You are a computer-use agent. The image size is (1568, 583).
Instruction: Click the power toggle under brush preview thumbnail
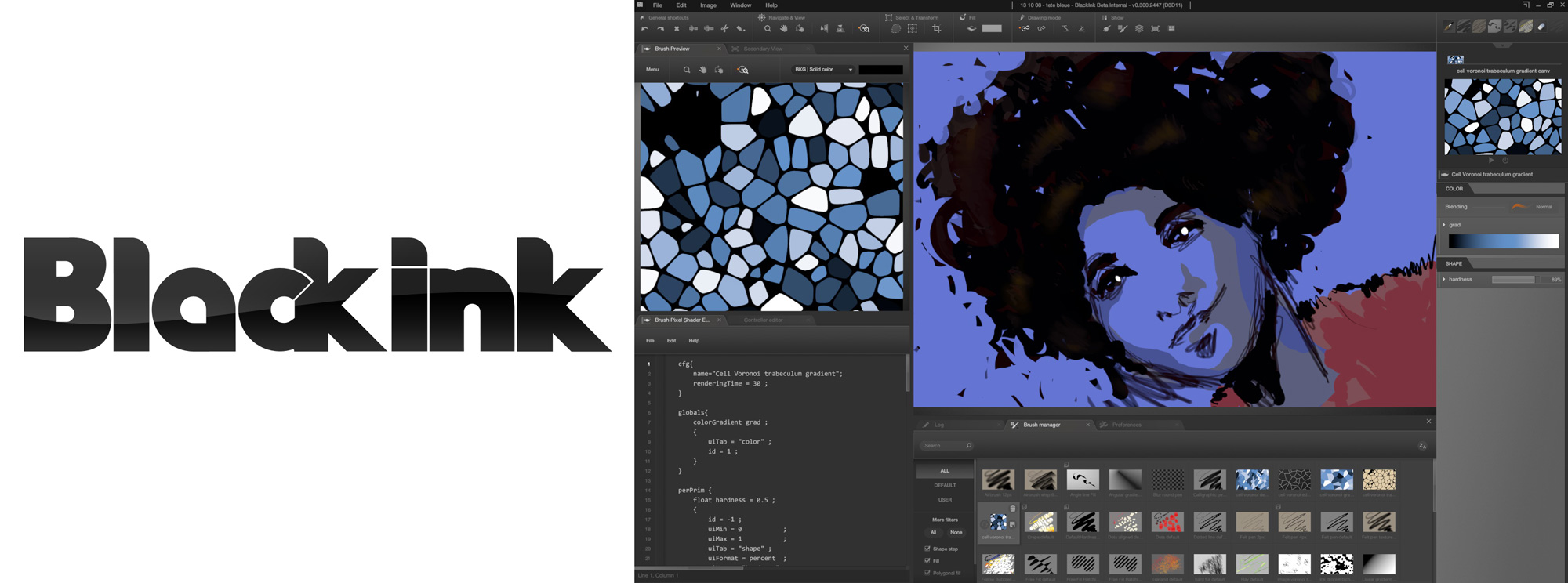[1504, 160]
